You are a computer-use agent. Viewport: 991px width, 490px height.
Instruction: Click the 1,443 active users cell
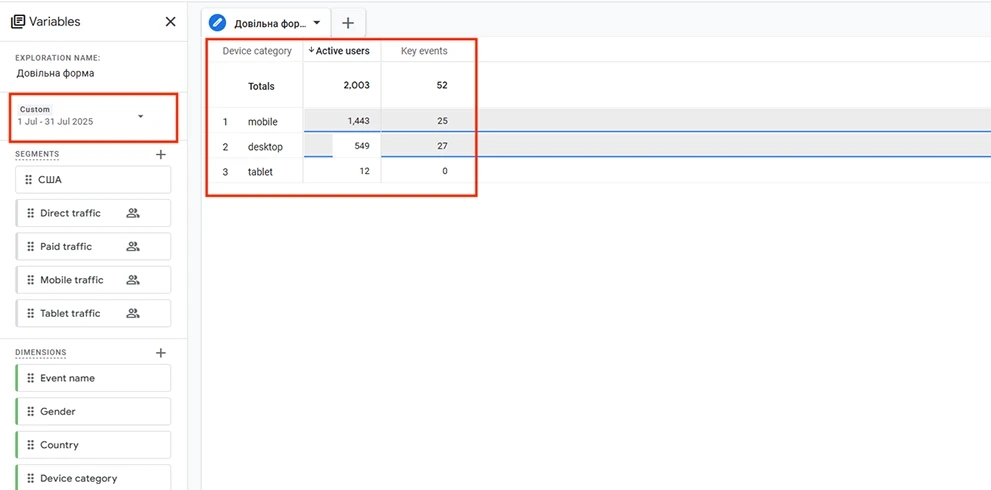click(358, 121)
